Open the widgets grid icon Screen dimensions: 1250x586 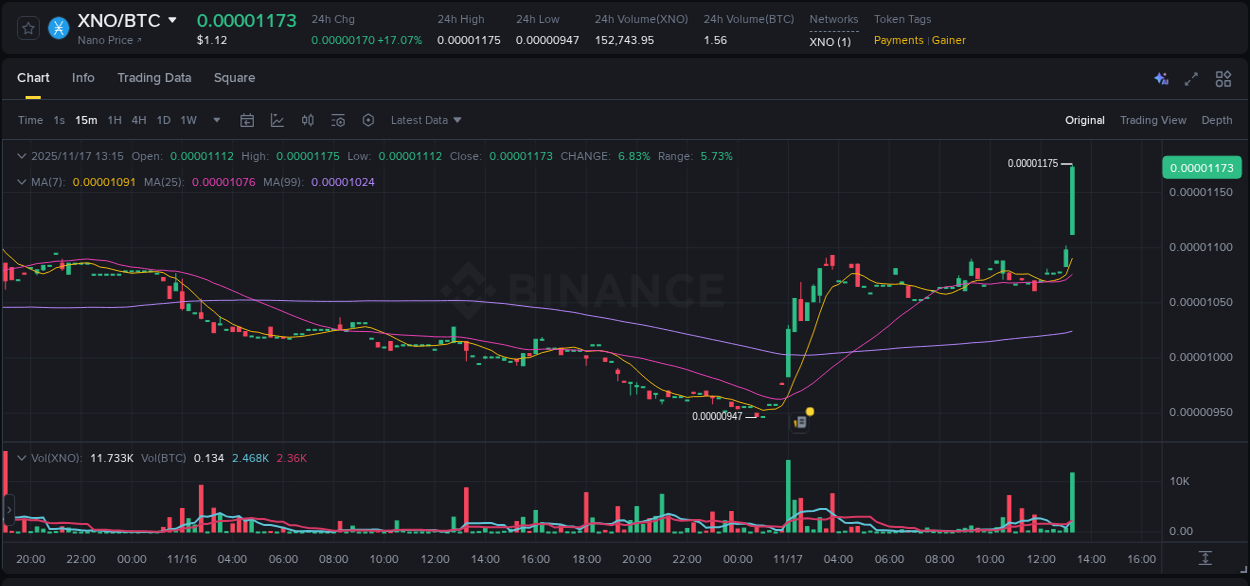point(1222,78)
